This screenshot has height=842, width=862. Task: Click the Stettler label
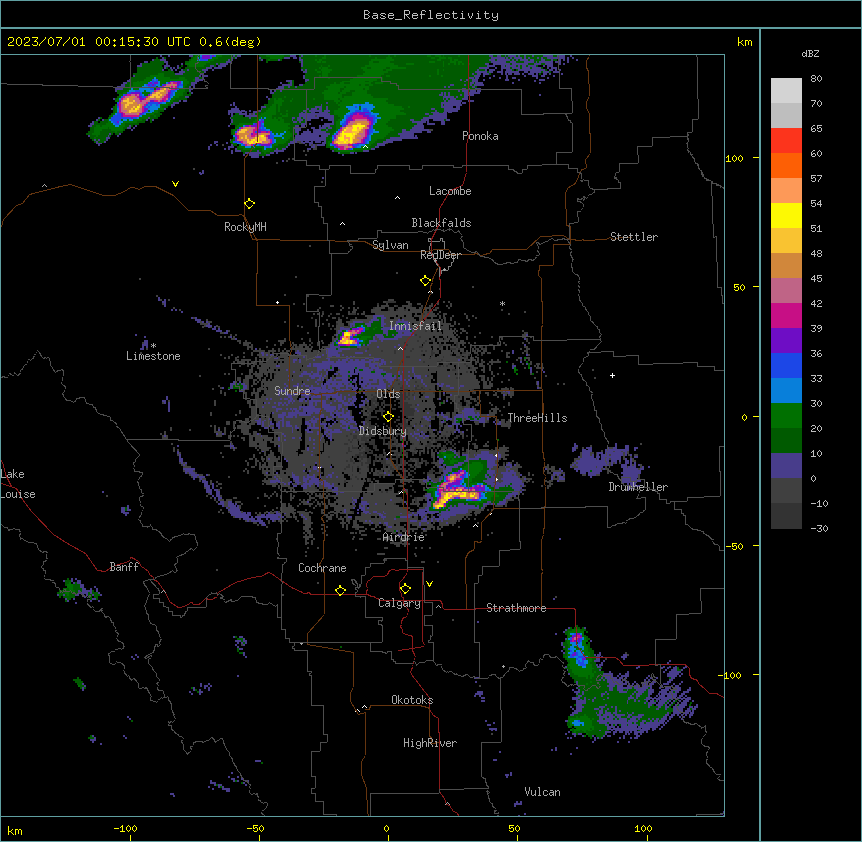pos(633,237)
